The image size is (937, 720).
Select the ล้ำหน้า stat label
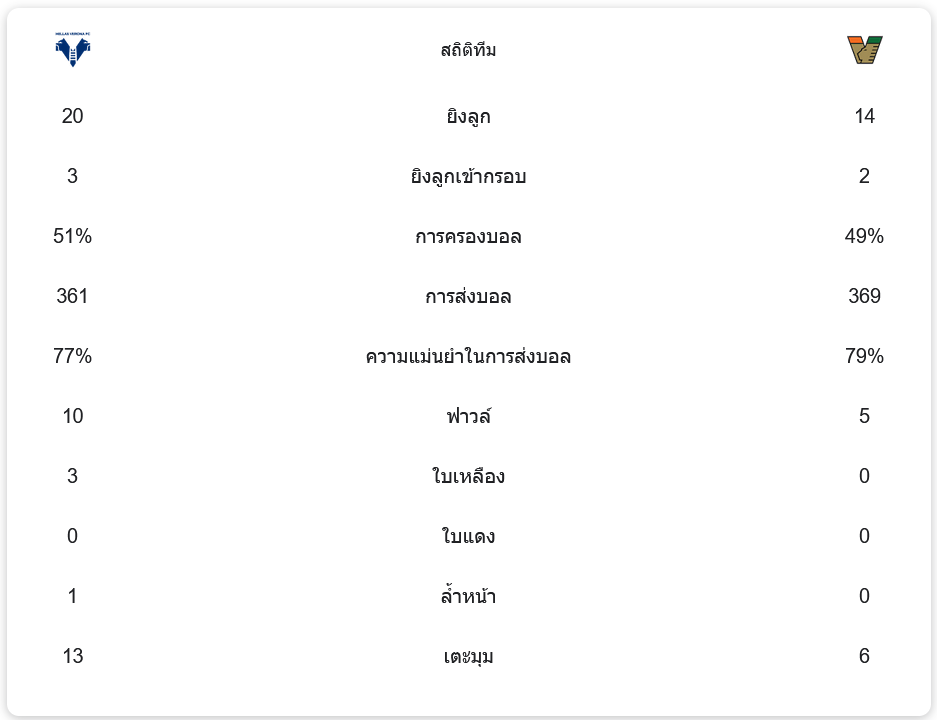click(468, 597)
